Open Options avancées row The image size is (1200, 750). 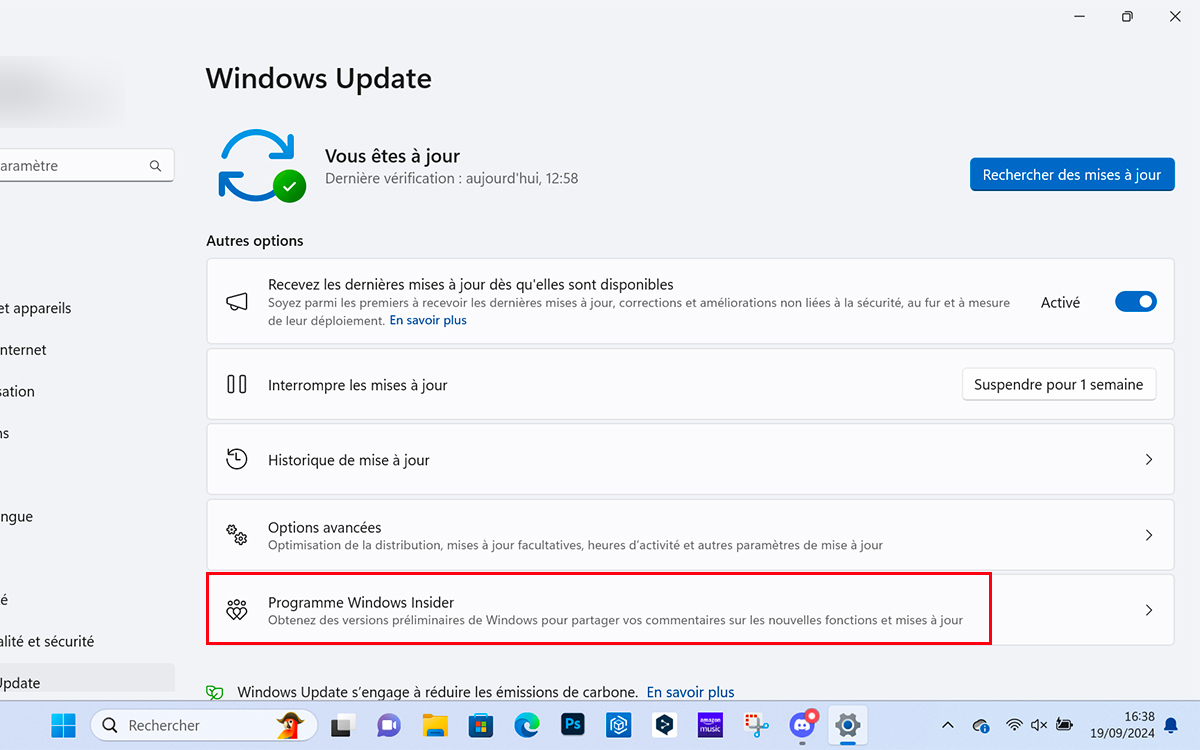pos(690,535)
